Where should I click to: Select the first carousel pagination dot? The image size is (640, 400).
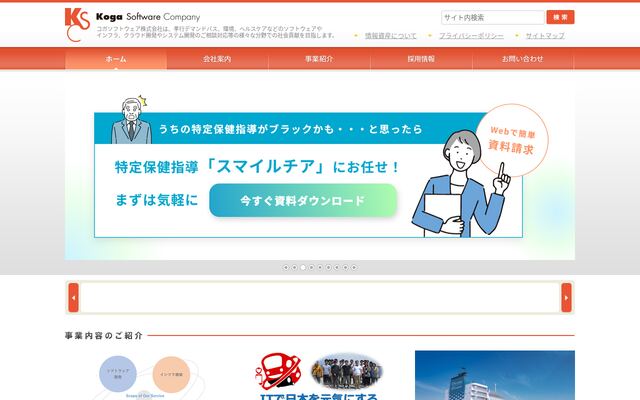click(x=286, y=267)
